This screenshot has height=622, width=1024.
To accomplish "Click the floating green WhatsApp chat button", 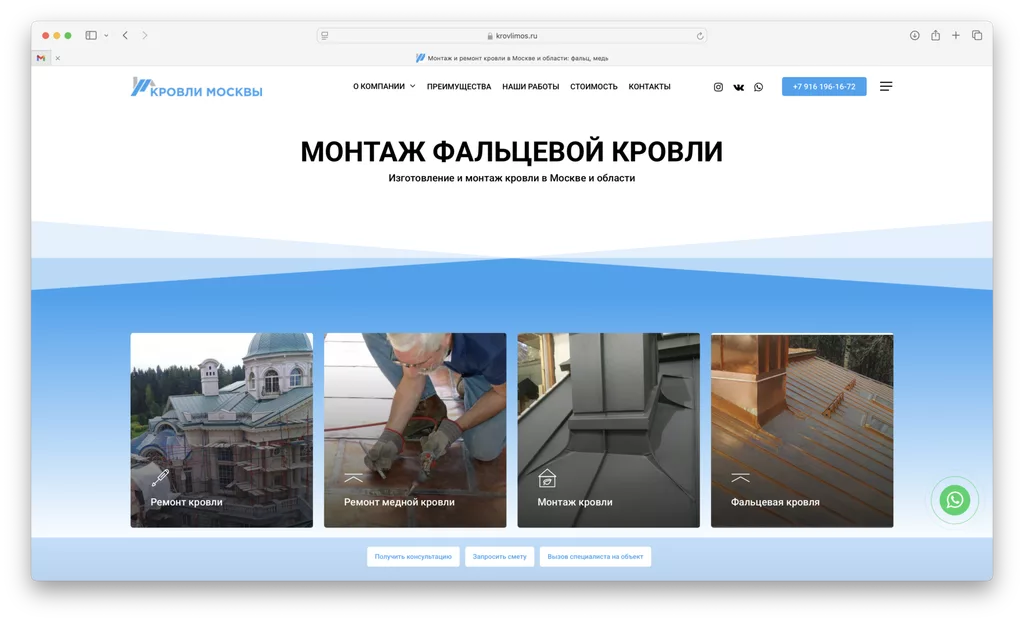I will [954, 500].
